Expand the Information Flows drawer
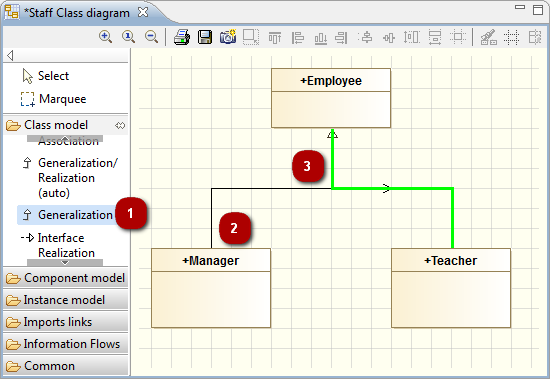 [x=66, y=344]
